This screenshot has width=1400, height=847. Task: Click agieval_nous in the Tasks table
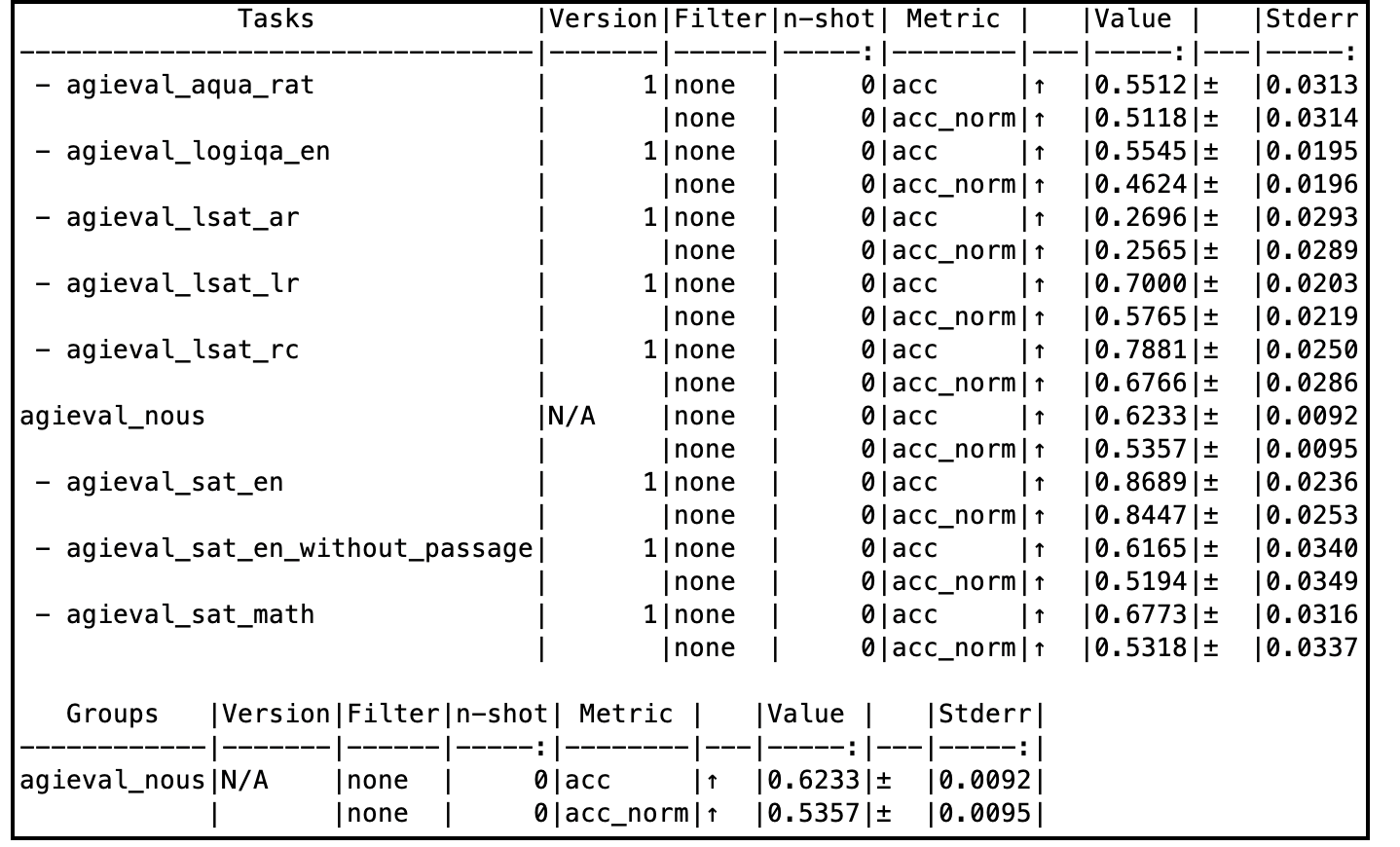click(x=113, y=417)
